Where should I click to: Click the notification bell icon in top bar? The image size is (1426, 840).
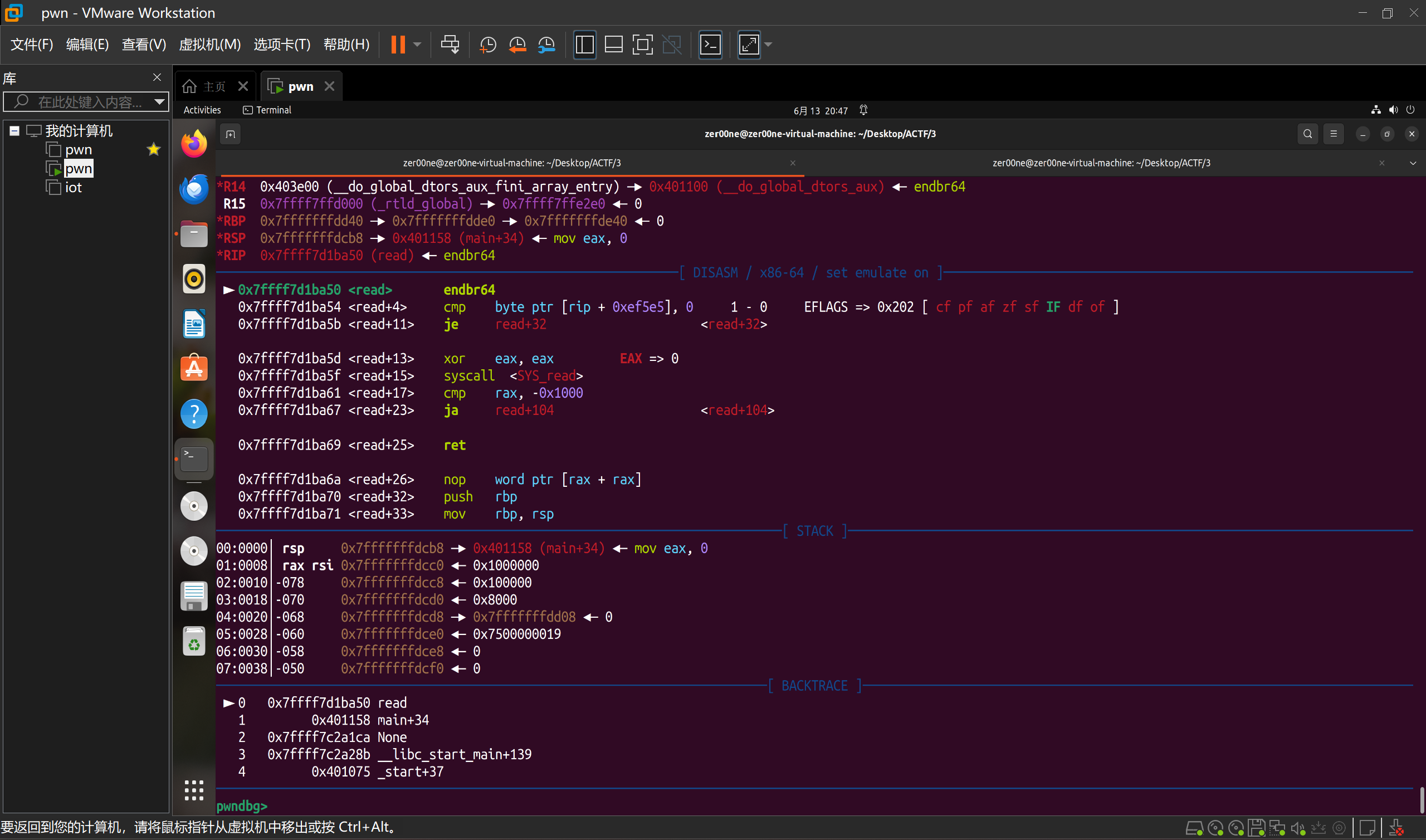tap(863, 110)
